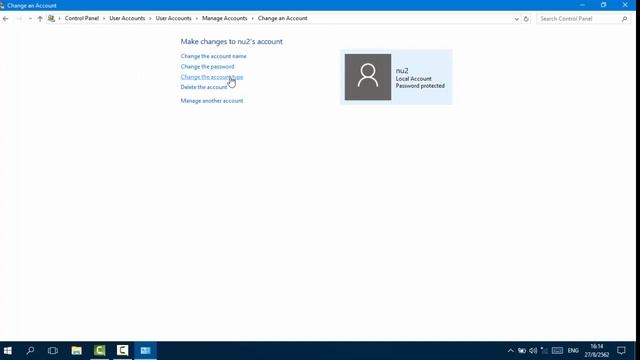Focus the Search Control Panel field
640x360 pixels.
coord(579,19)
